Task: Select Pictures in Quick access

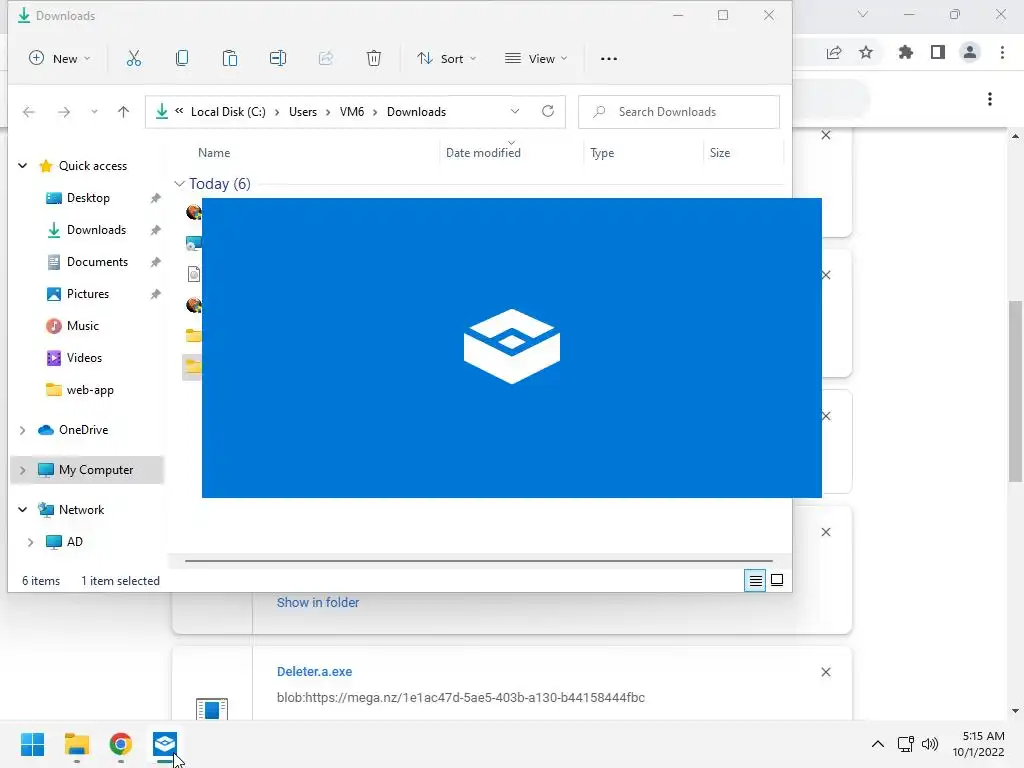Action: [x=88, y=294]
